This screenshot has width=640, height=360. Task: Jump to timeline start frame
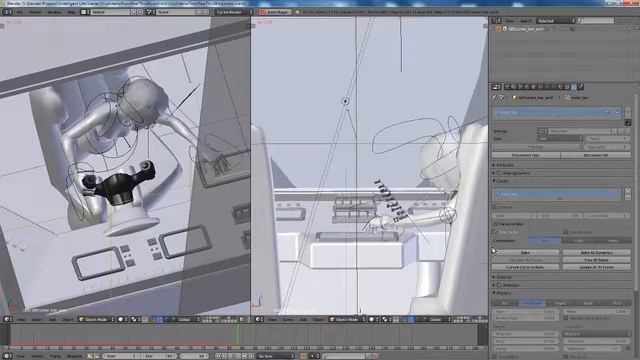tap(218, 356)
